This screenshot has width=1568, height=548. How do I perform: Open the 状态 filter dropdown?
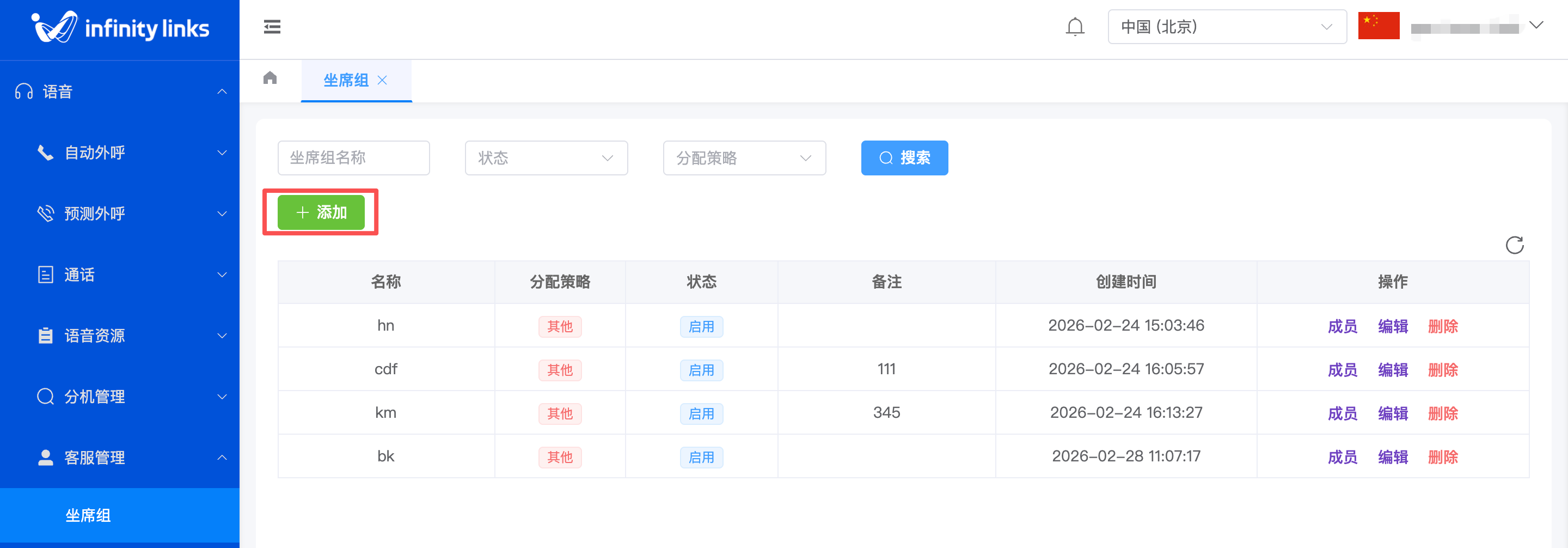click(x=546, y=159)
